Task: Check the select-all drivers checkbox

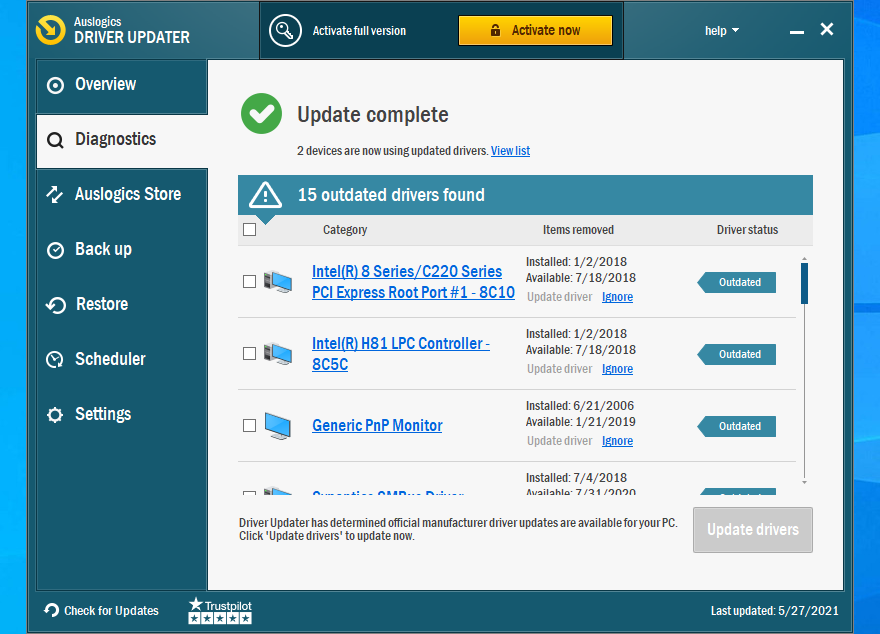Action: click(x=249, y=229)
